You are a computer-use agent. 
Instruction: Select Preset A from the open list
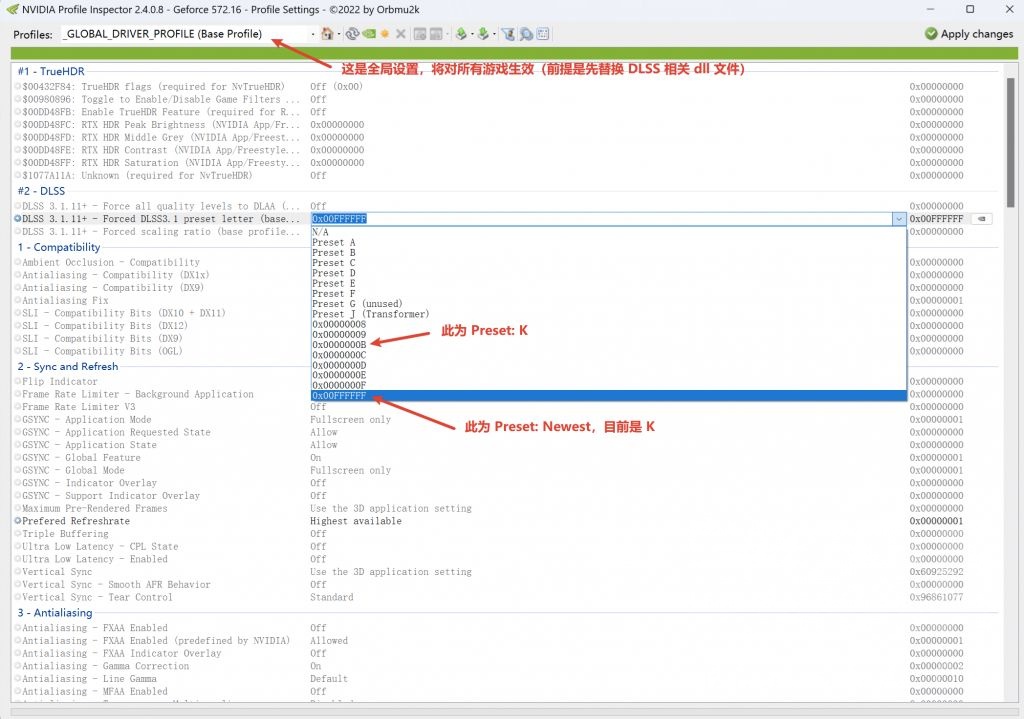(333, 242)
